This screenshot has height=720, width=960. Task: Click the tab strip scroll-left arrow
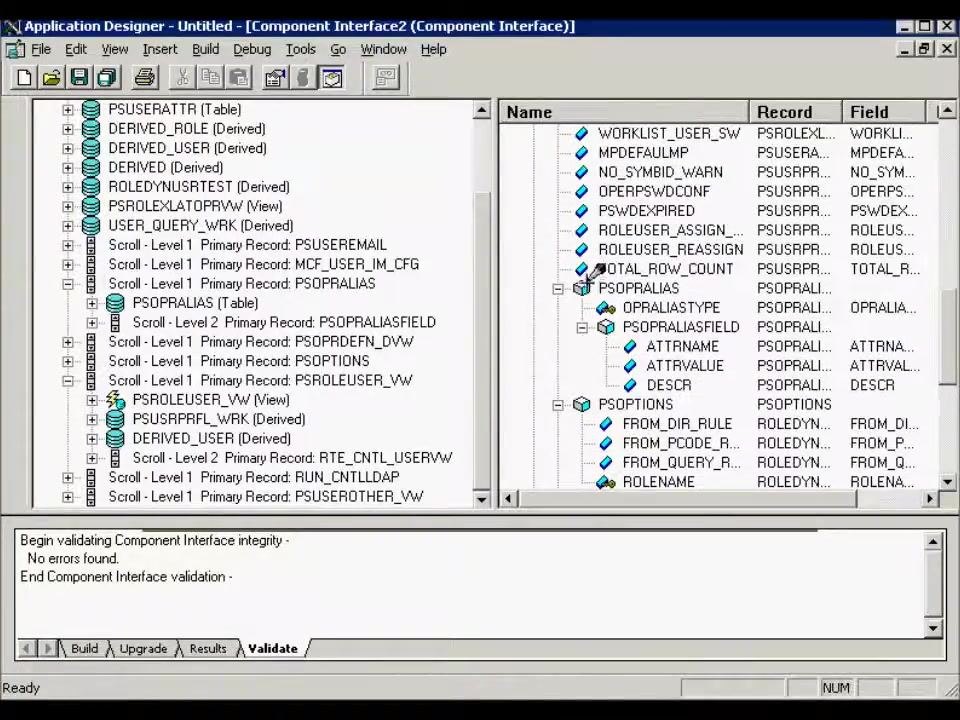pos(26,648)
